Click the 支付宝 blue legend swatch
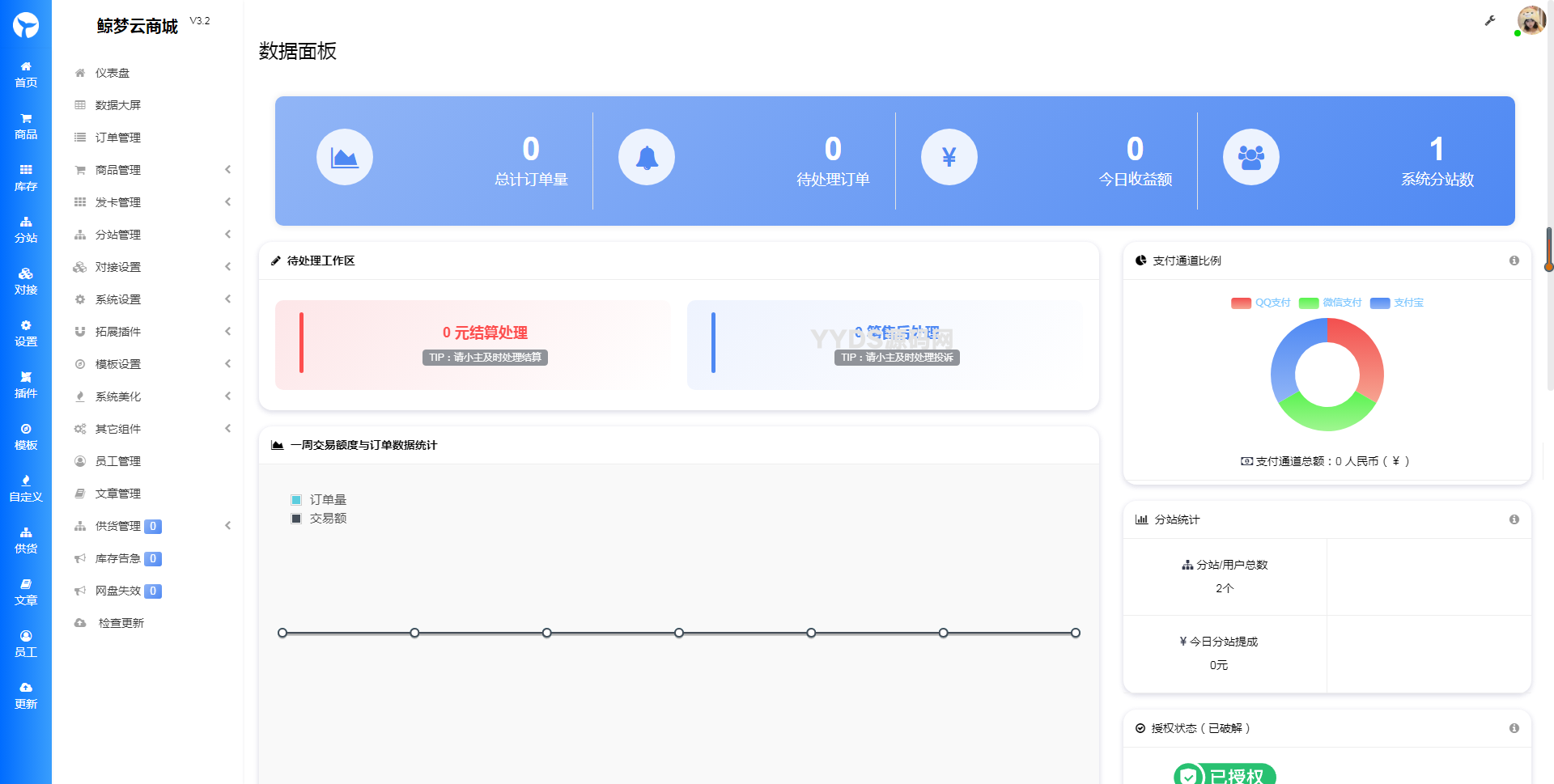Viewport: 1554px width, 784px height. click(1379, 303)
